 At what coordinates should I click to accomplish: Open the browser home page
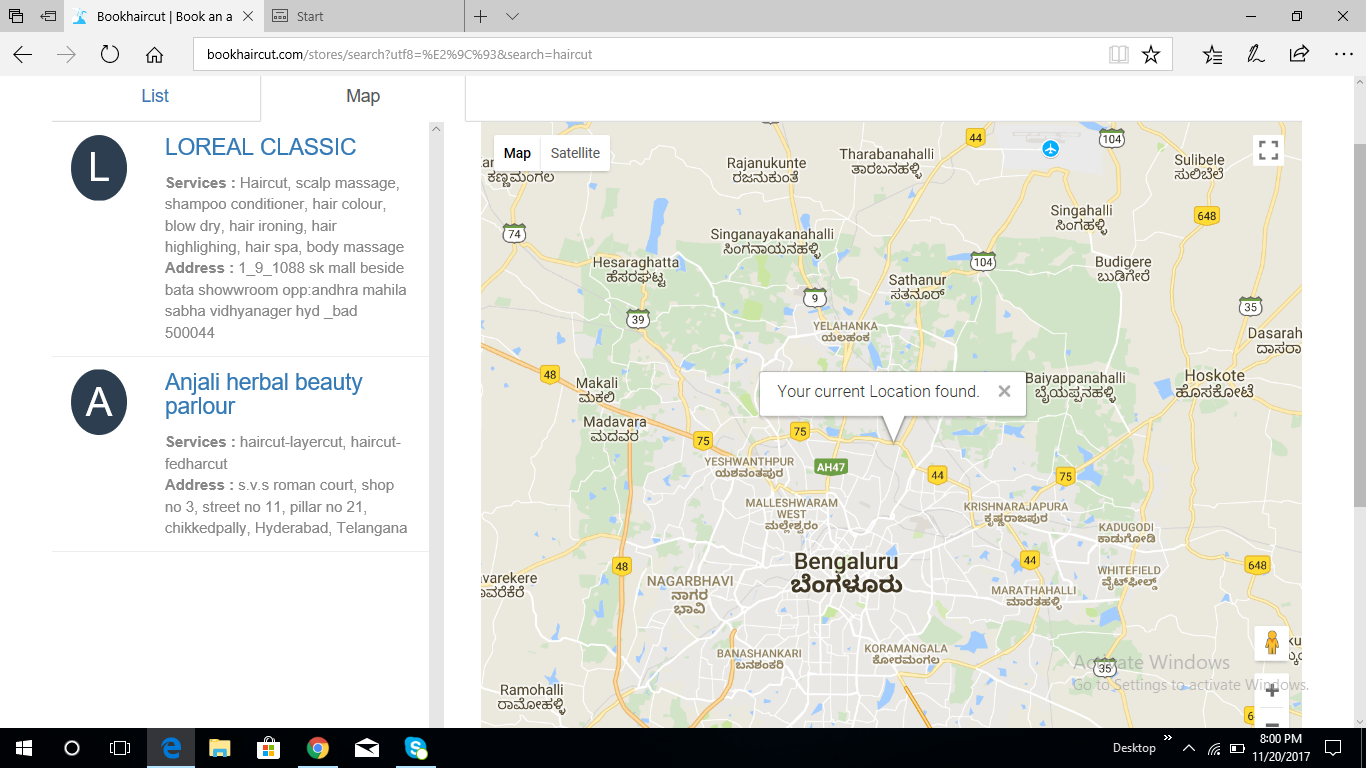[x=154, y=54]
